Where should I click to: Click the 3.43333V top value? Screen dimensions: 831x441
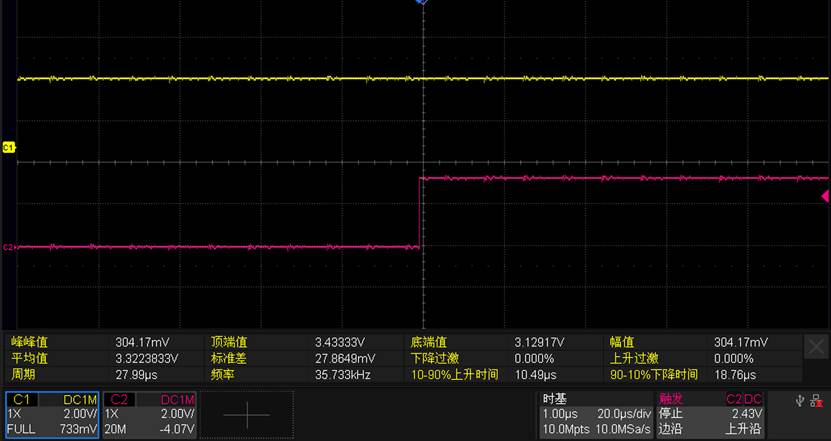[x=340, y=343]
